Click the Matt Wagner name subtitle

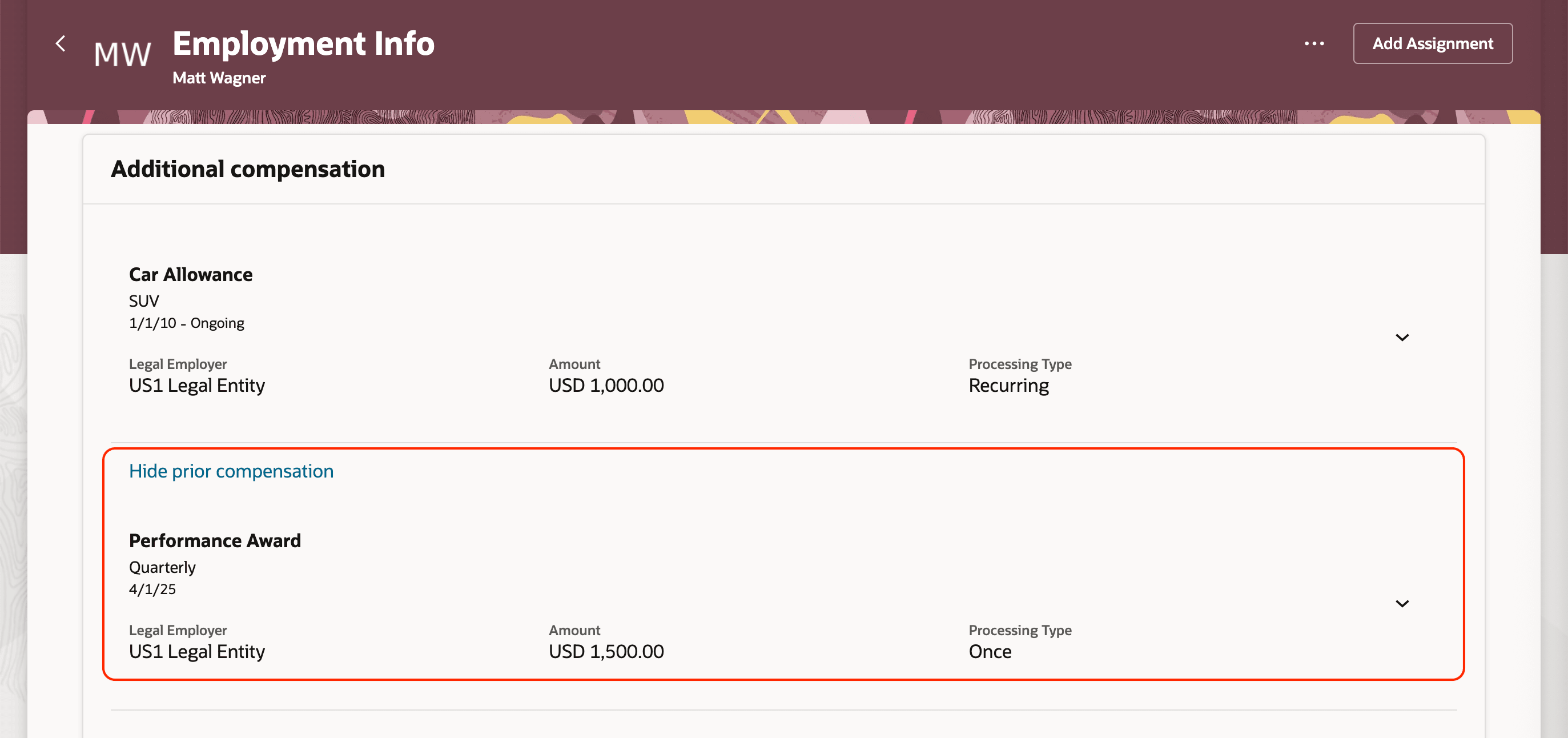click(x=219, y=78)
